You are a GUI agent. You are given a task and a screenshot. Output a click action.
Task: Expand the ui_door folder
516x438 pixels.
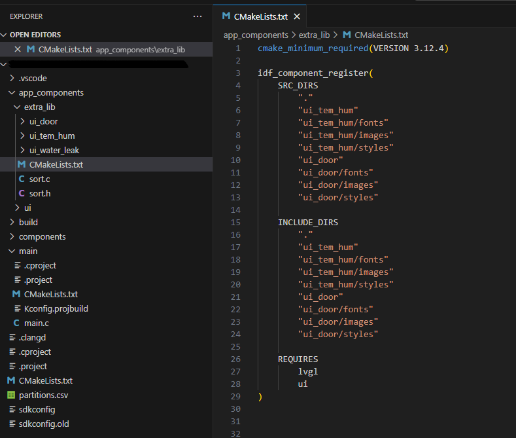tap(43, 122)
